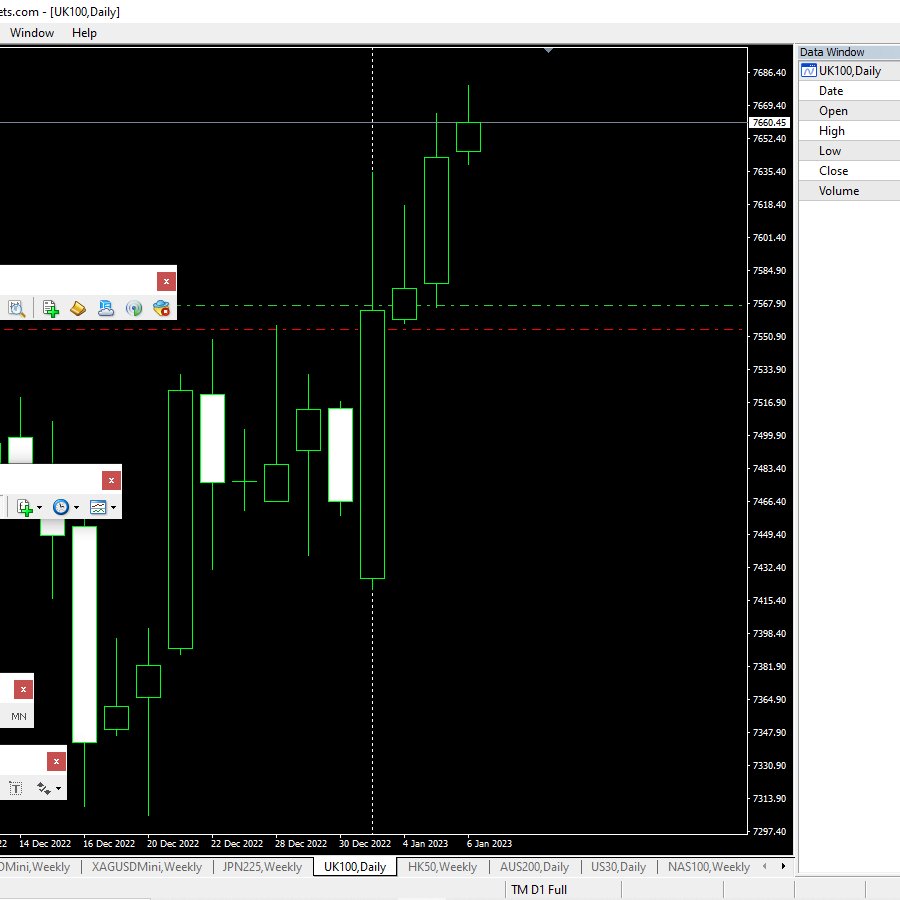
Task: Click the MQL5 community cloud icon
Action: 105,309
